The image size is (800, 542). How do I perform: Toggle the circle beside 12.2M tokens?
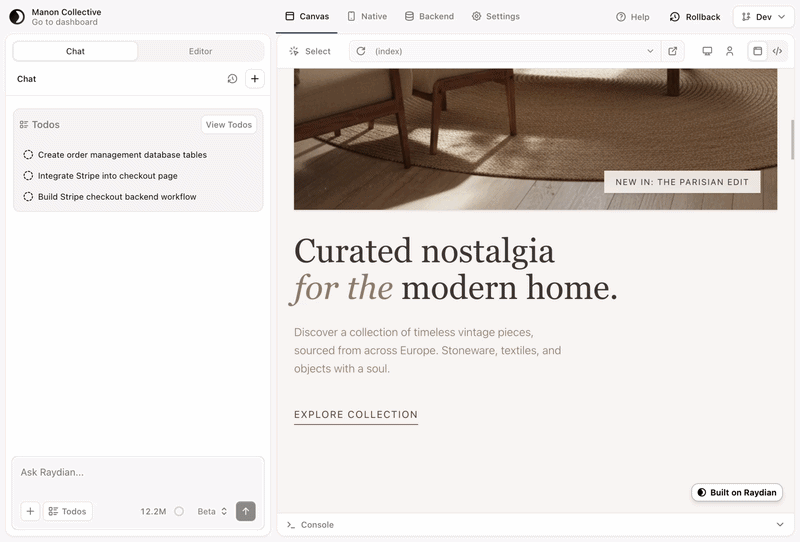pyautogui.click(x=179, y=511)
